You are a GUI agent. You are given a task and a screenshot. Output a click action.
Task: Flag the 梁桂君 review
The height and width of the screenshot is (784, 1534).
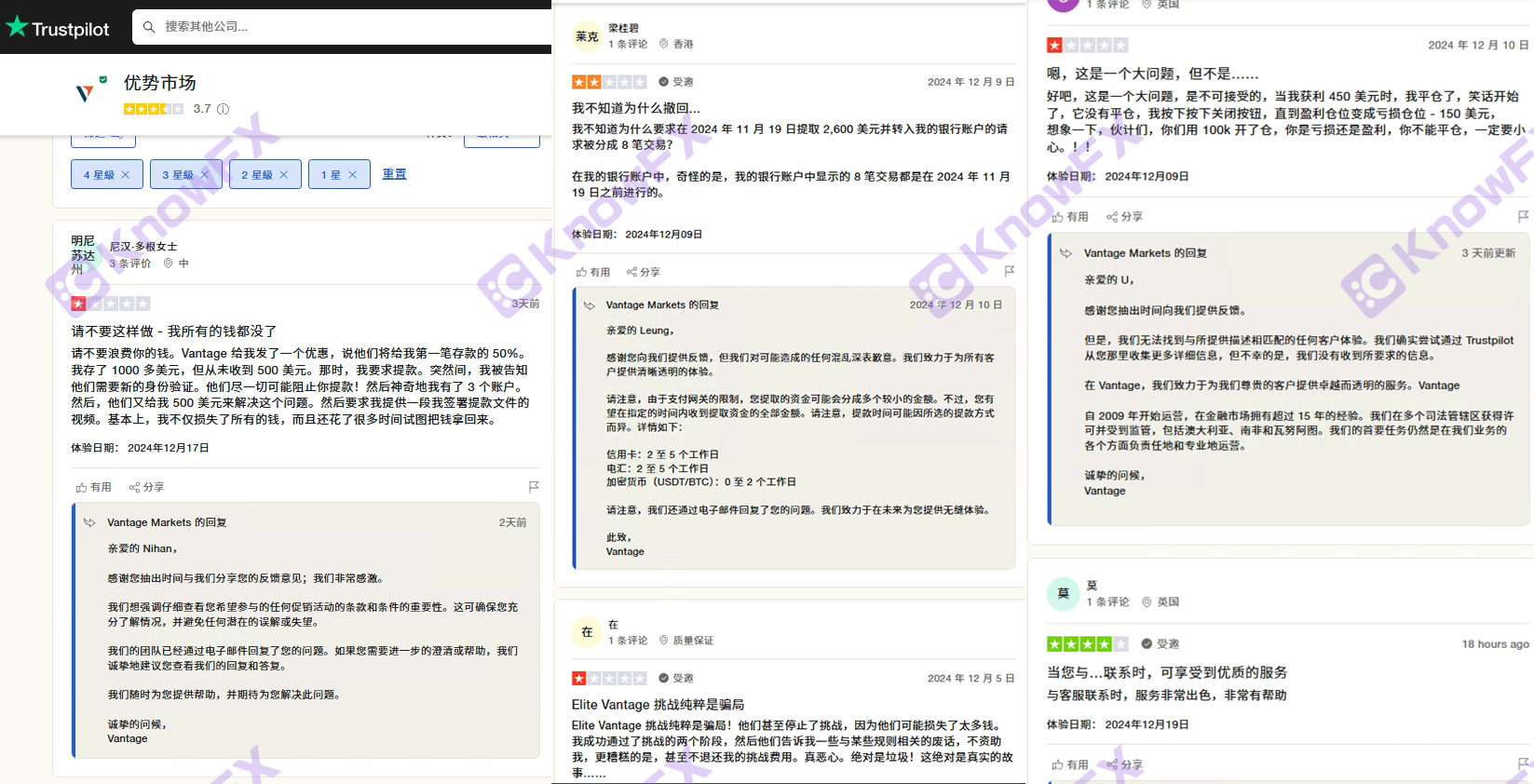pyautogui.click(x=1009, y=271)
